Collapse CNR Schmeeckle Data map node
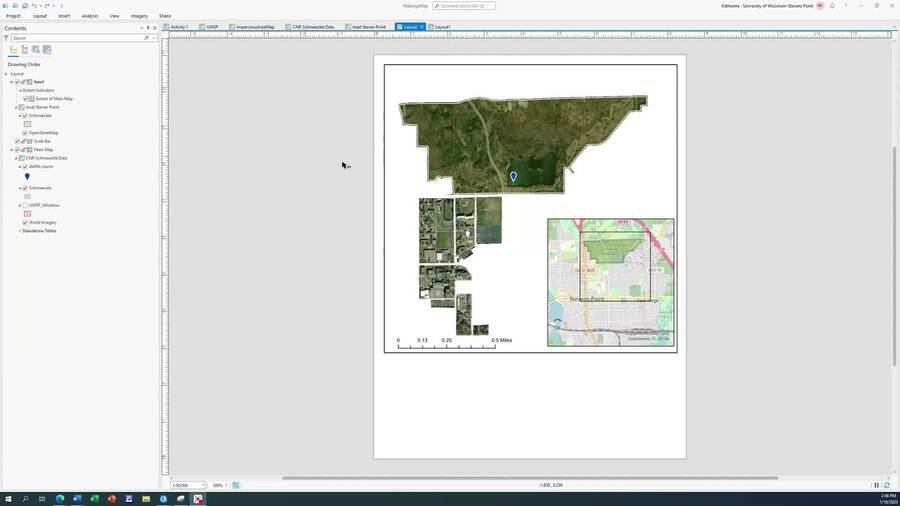This screenshot has width=900, height=506. 16,158
